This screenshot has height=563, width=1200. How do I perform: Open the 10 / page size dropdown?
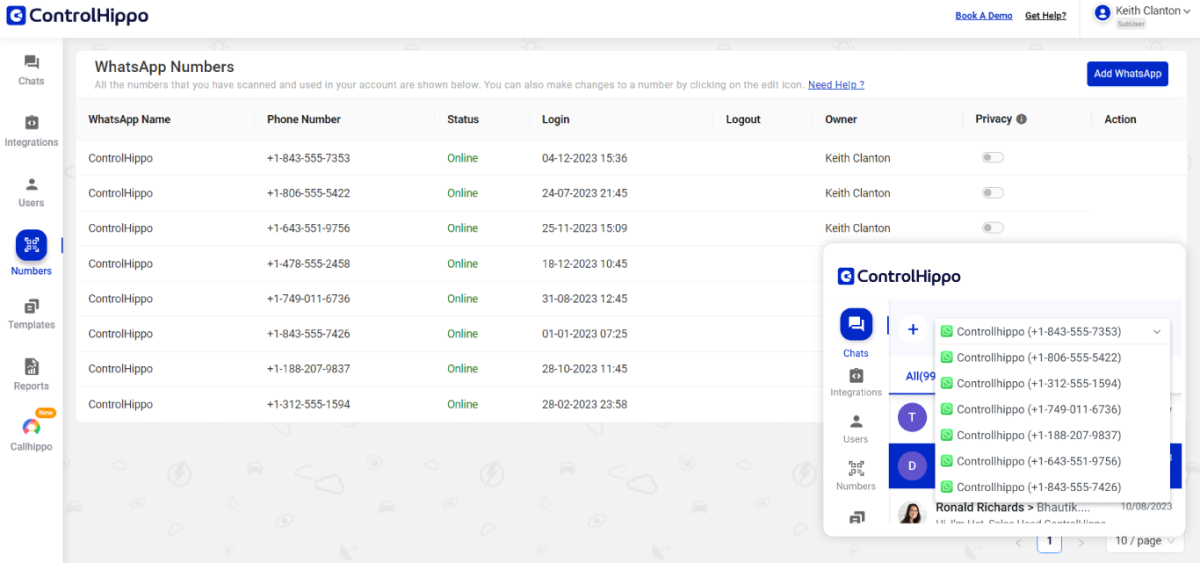click(x=1145, y=541)
